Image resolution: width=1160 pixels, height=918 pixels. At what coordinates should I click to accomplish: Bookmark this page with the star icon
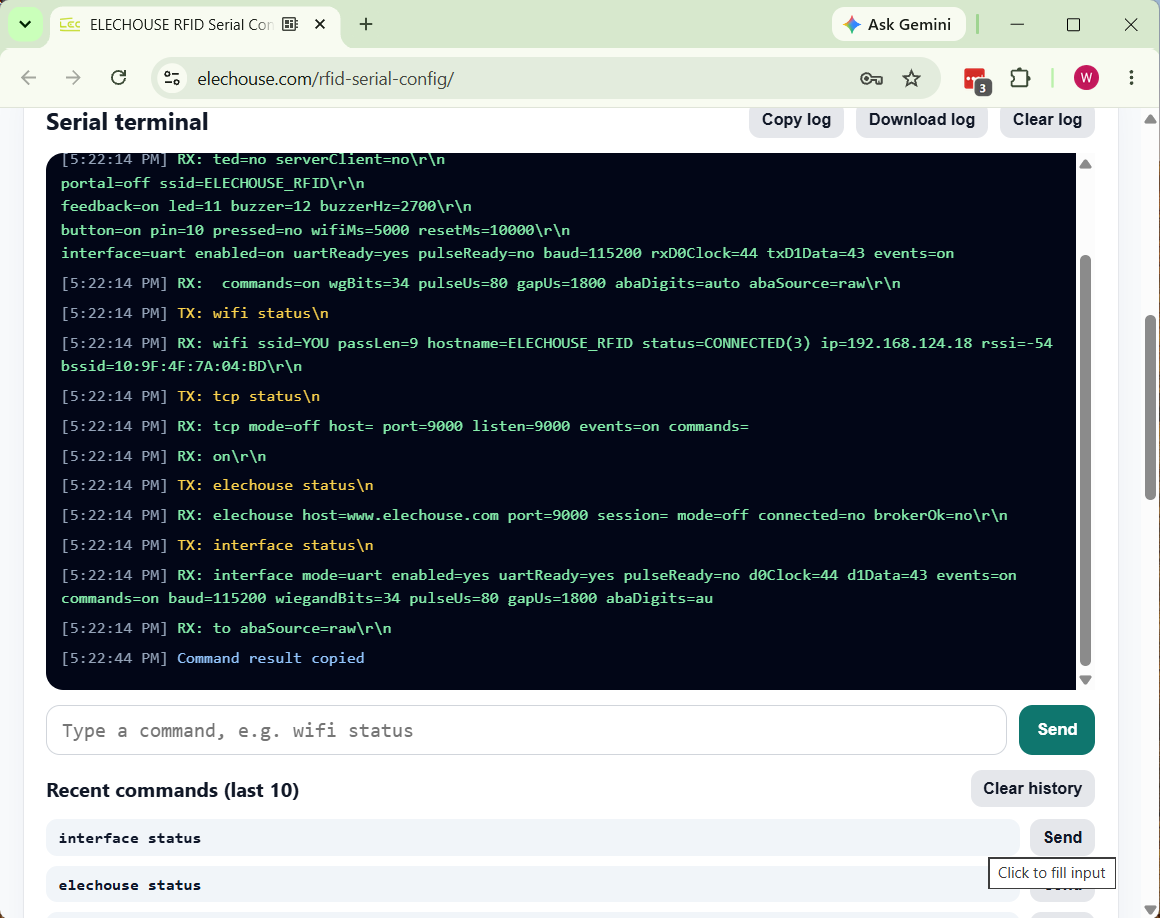click(911, 78)
